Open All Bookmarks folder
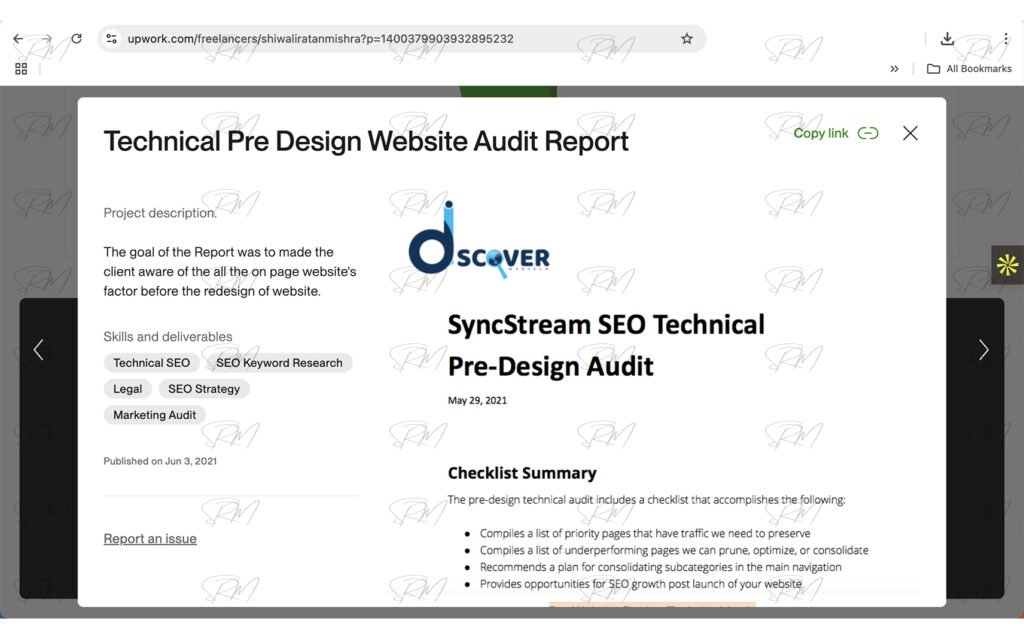 coord(969,69)
